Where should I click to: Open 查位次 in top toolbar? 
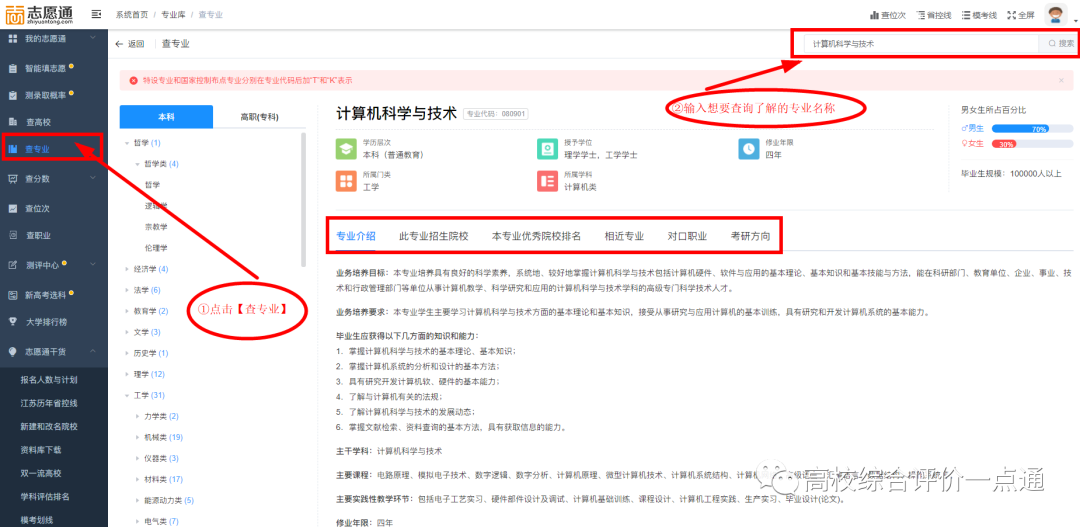(887, 15)
